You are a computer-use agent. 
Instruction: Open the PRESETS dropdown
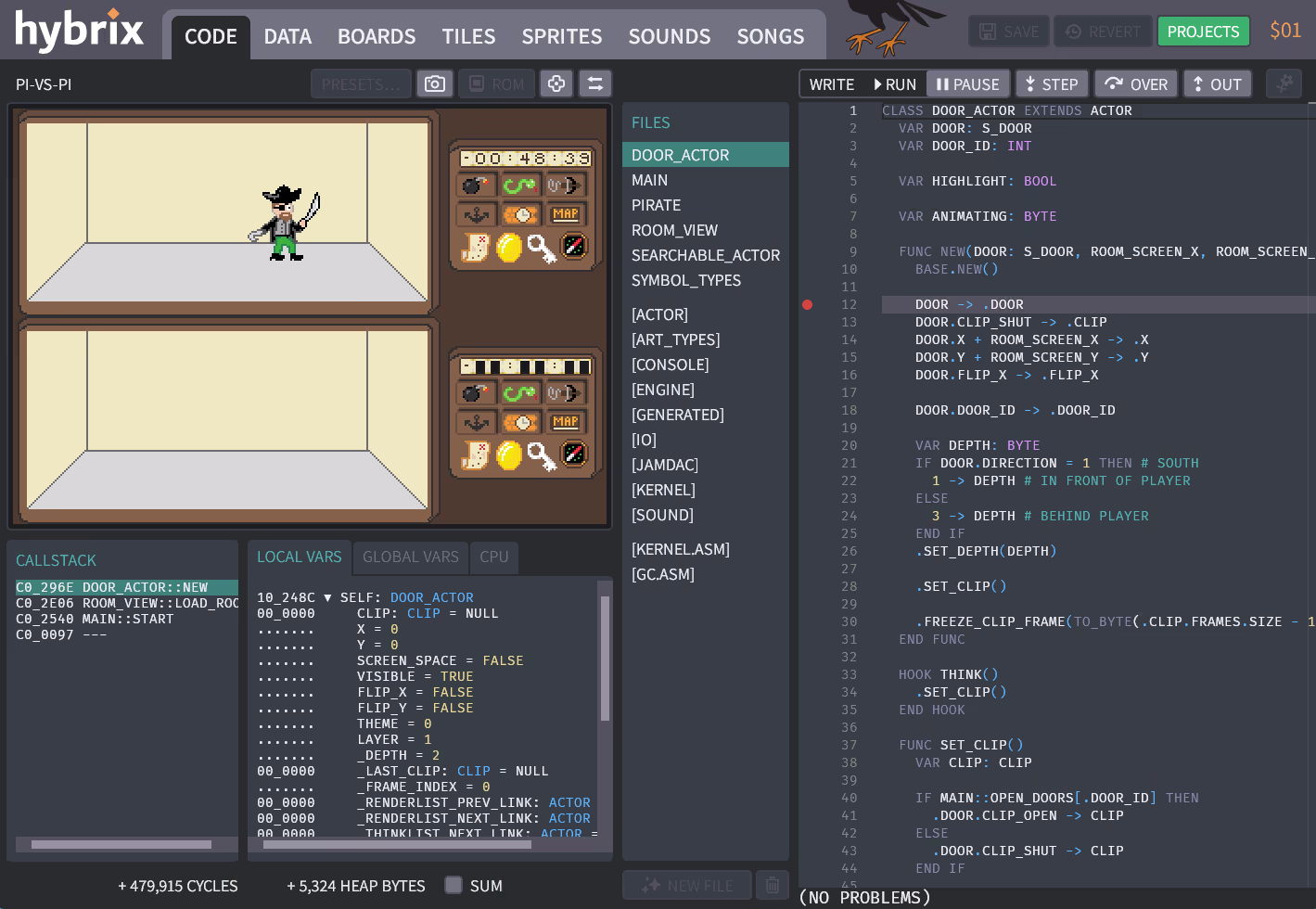[361, 84]
